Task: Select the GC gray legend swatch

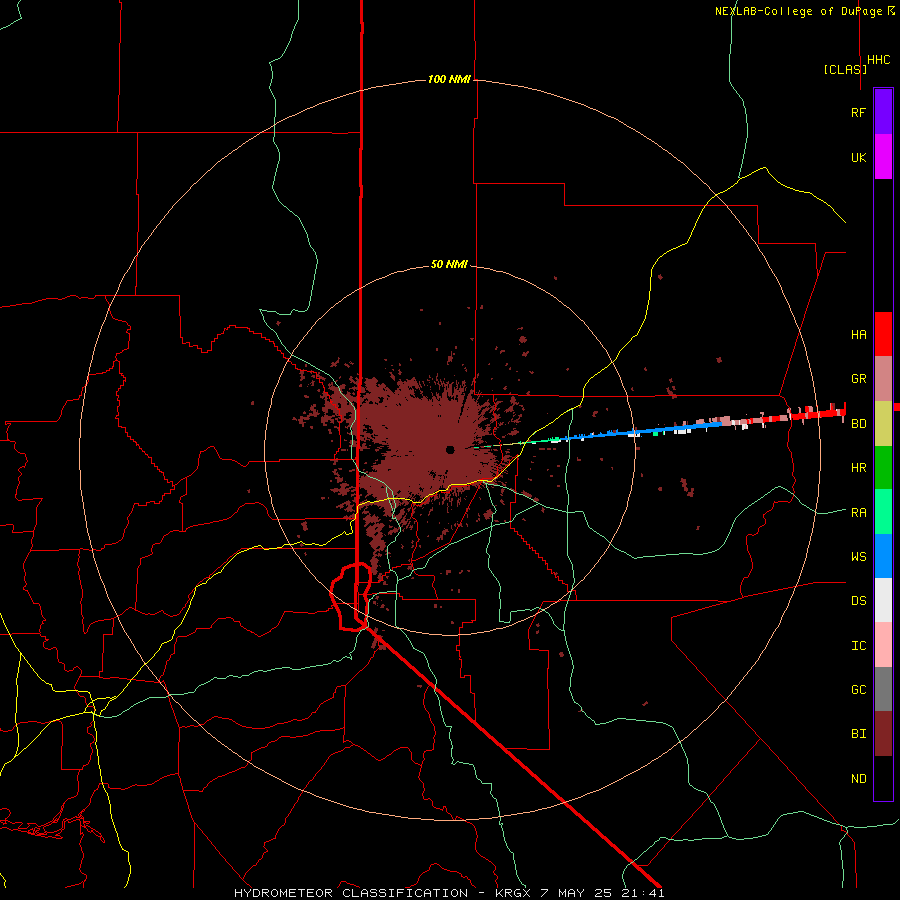Action: [x=883, y=689]
